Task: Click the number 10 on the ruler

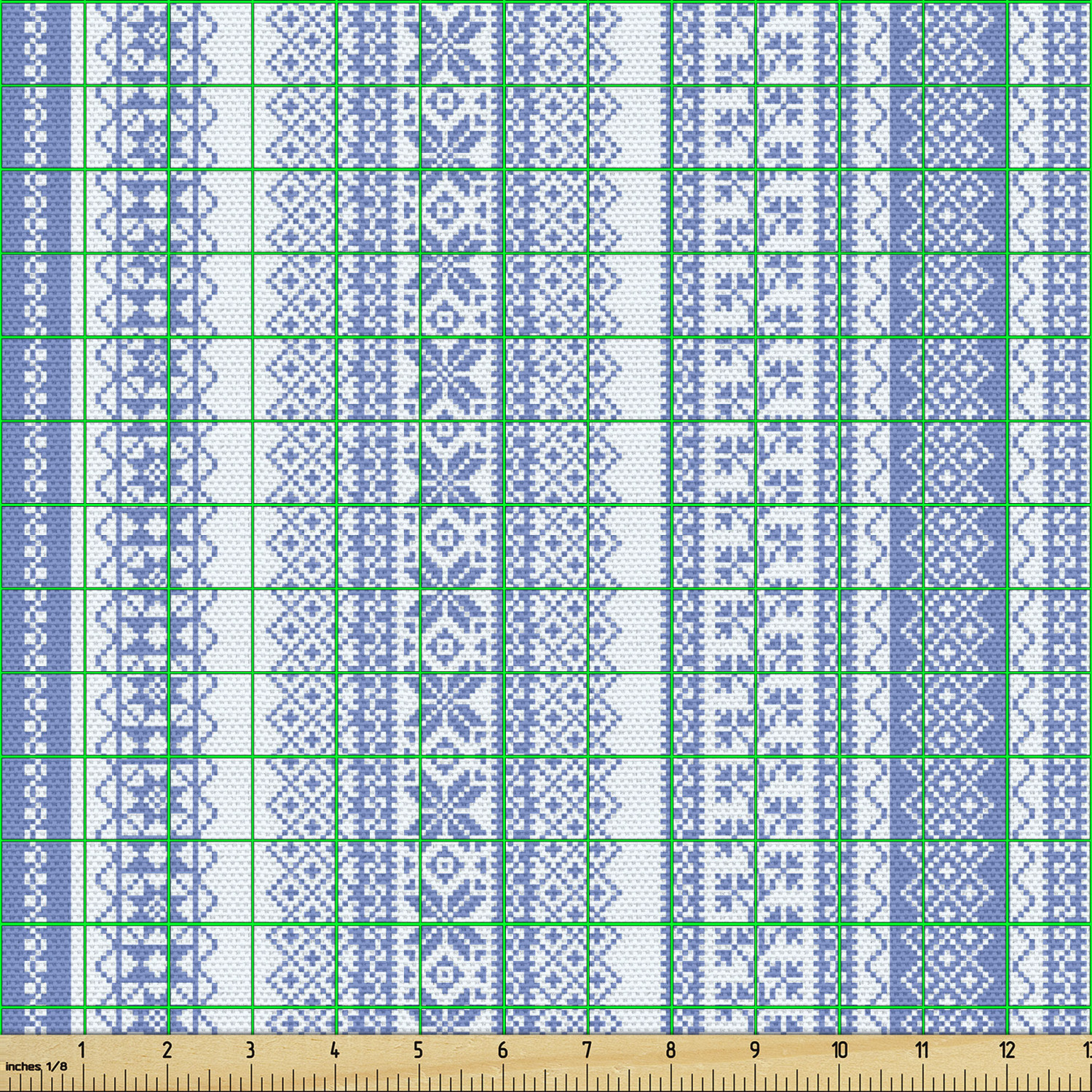Action: click(839, 1050)
